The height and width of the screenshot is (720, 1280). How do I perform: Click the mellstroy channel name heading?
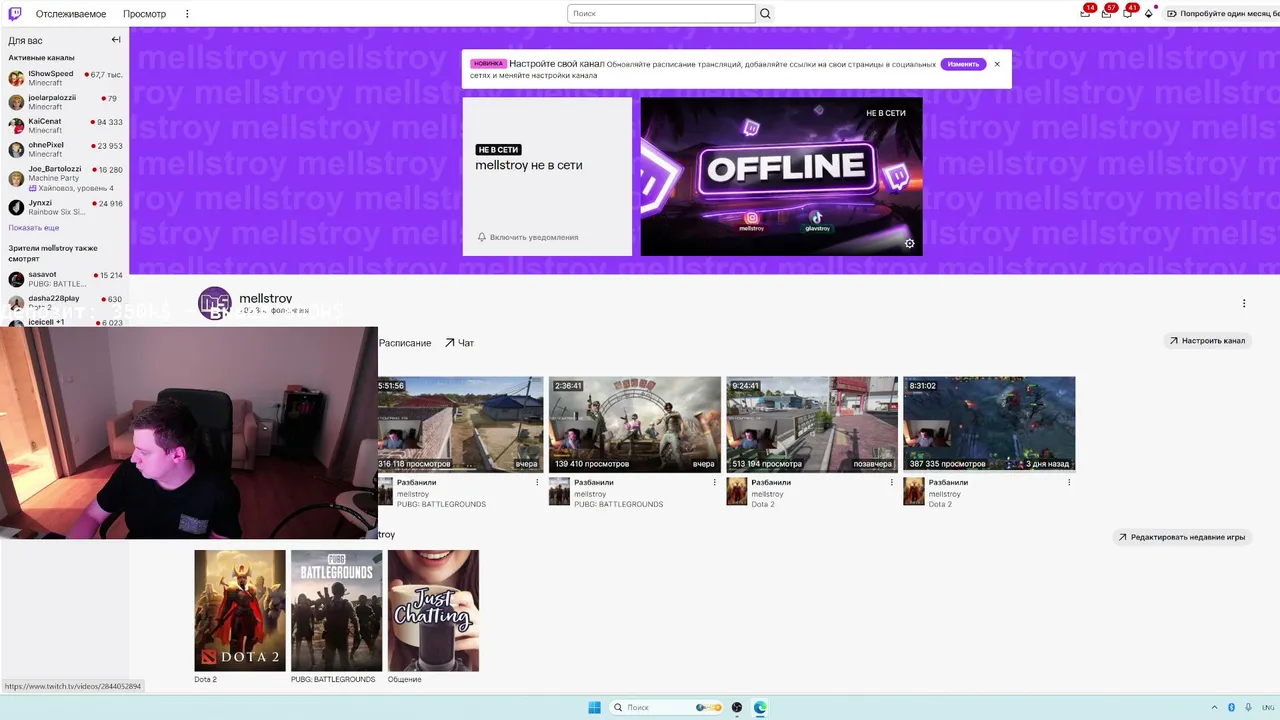tap(265, 298)
